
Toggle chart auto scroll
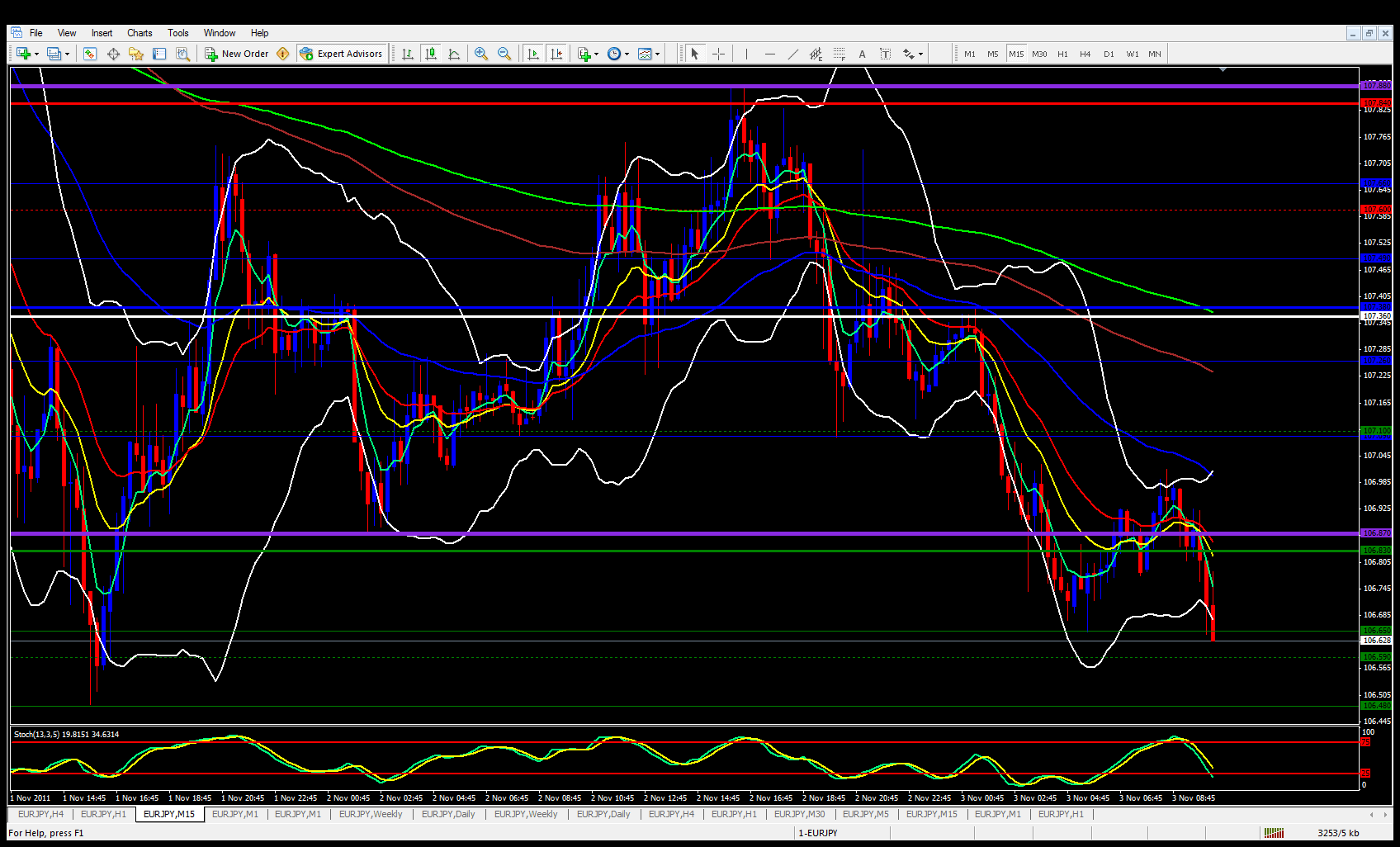533,54
